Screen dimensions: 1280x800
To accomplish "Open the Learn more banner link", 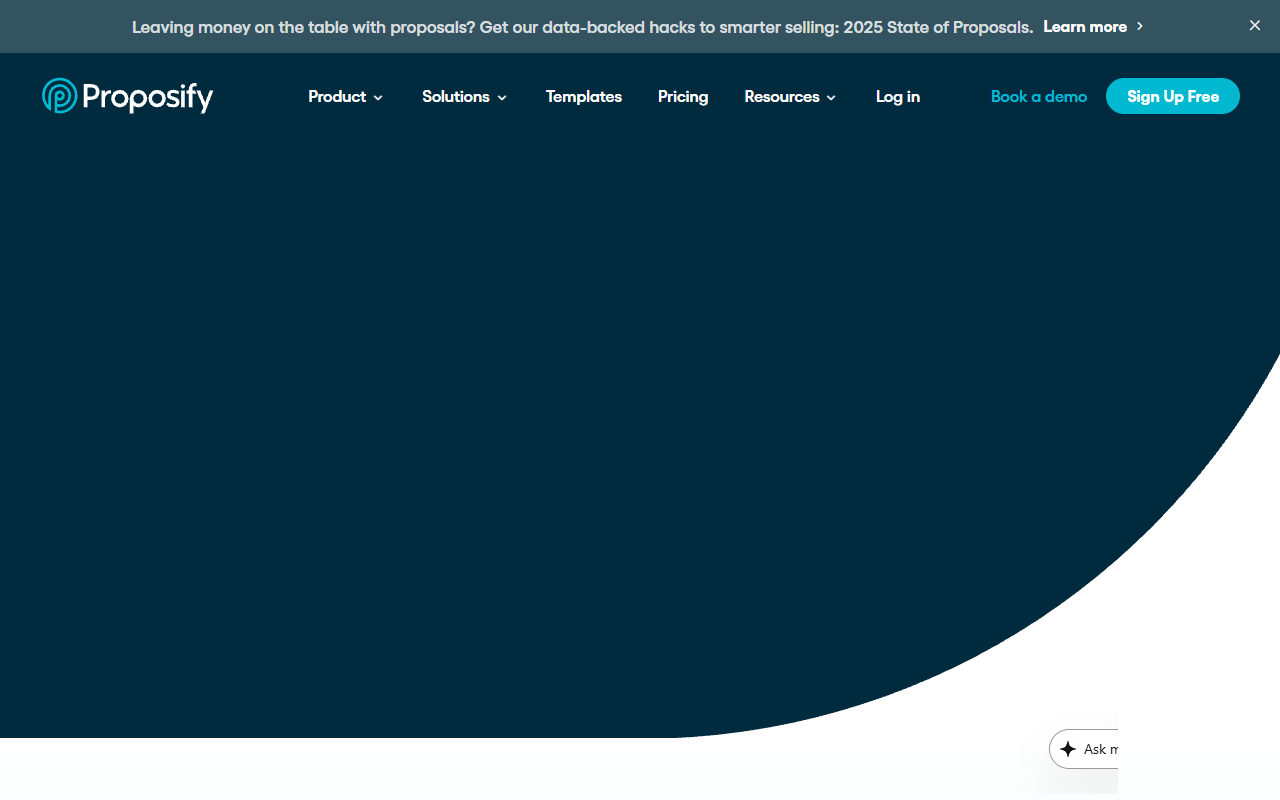I will tap(1093, 27).
